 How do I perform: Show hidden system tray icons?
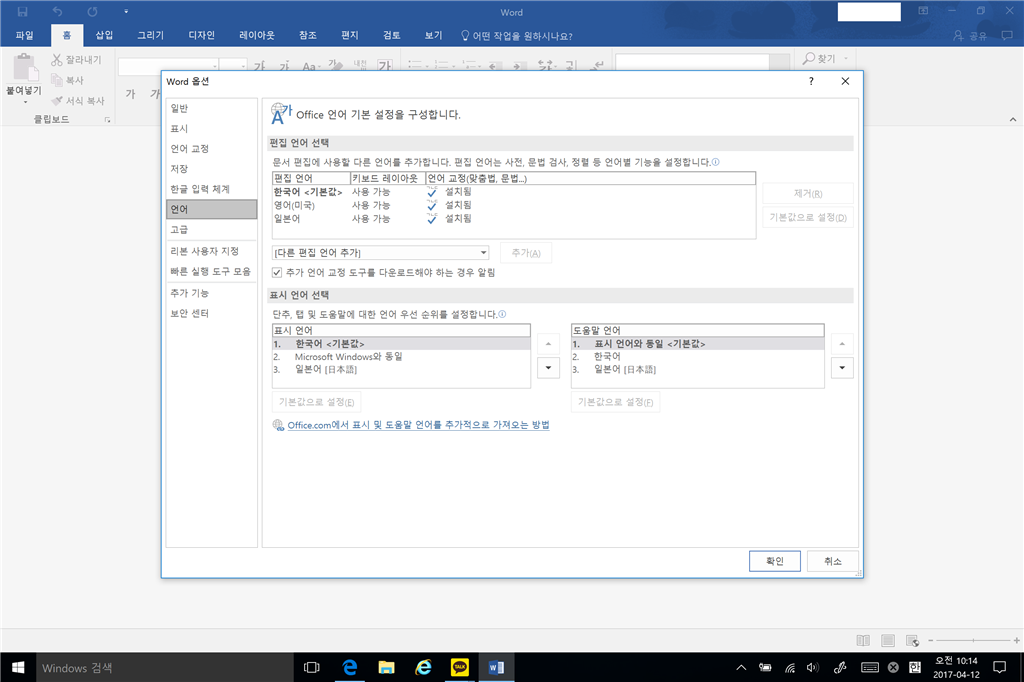741,667
